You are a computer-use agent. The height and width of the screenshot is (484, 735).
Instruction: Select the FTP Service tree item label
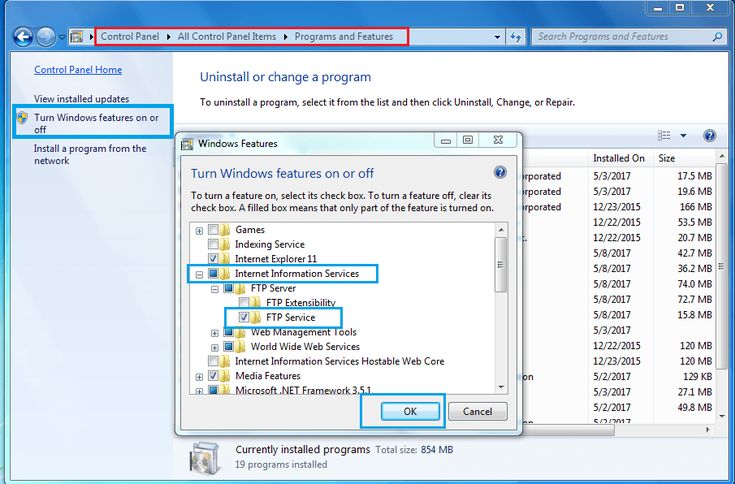tap(291, 317)
